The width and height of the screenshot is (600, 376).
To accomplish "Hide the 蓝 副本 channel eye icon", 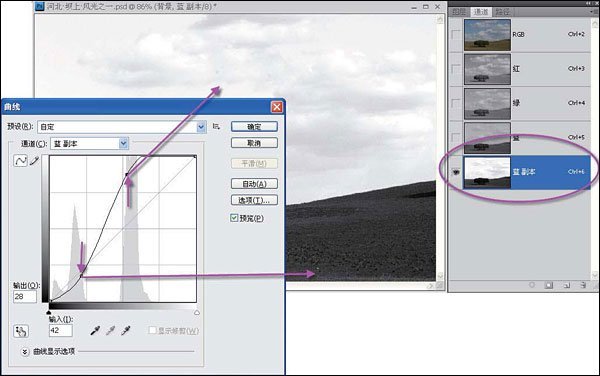I will (x=456, y=173).
